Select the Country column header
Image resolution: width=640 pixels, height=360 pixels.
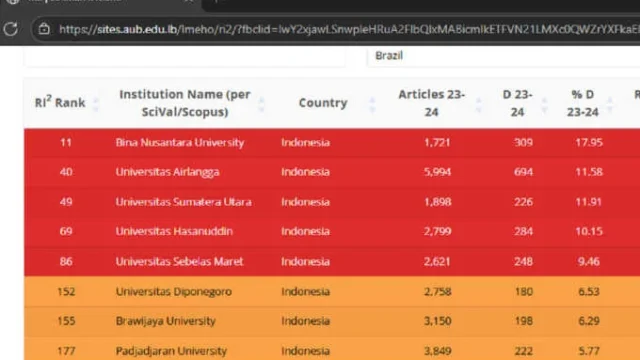point(323,103)
